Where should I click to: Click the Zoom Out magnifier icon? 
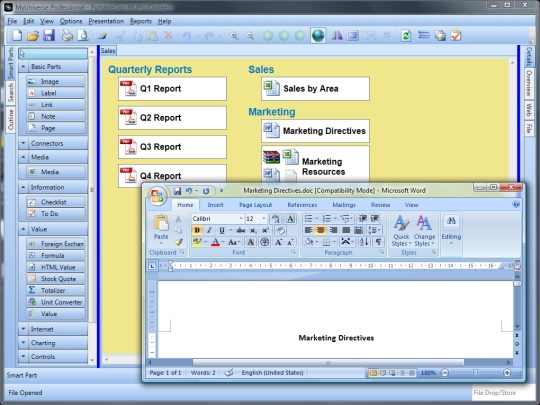[x=250, y=35]
